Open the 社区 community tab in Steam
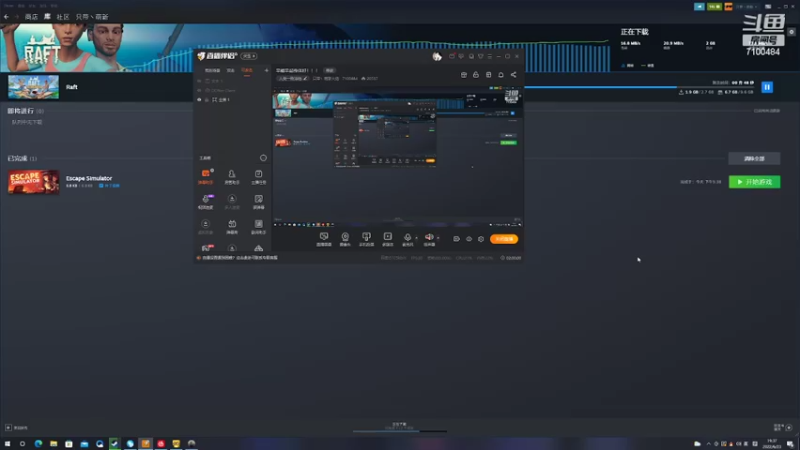800x450 pixels. point(63,17)
